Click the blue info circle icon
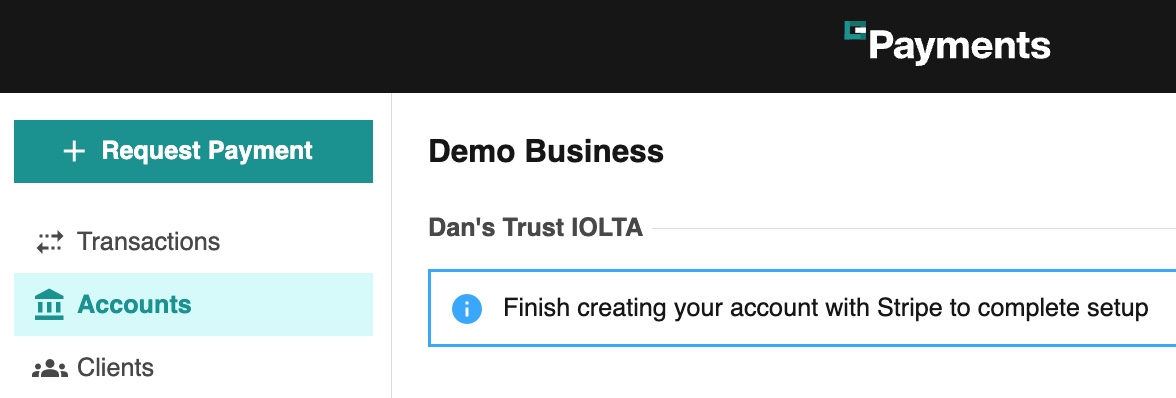The height and width of the screenshot is (398, 1176). [x=466, y=309]
